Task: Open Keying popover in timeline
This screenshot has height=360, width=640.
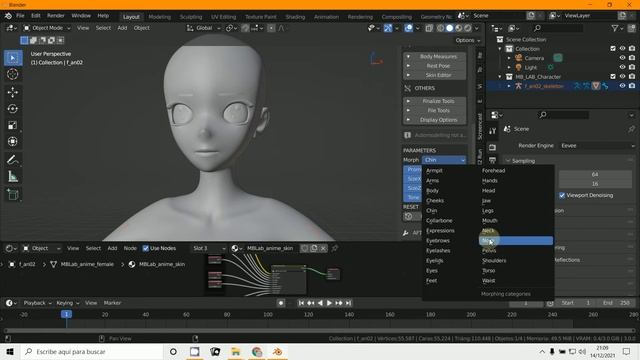Action: pos(67,303)
